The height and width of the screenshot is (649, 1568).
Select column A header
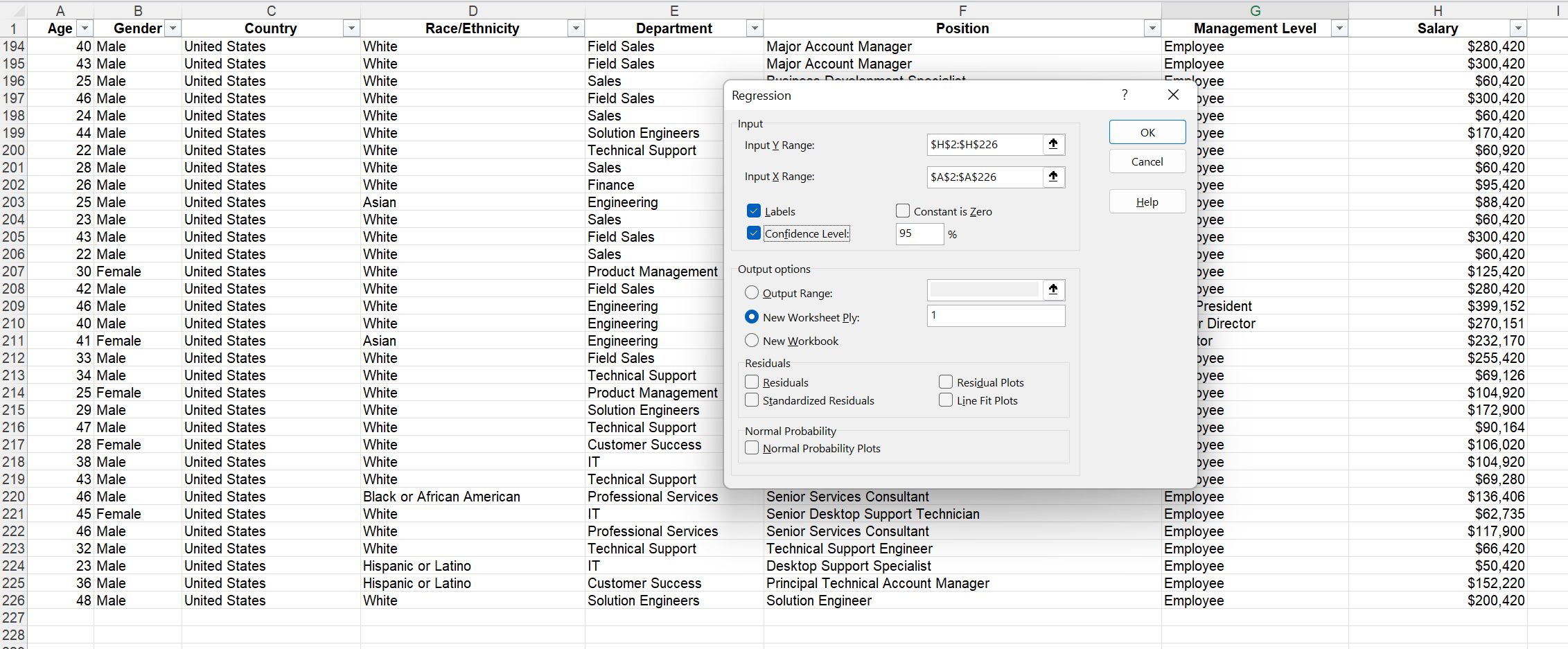60,10
